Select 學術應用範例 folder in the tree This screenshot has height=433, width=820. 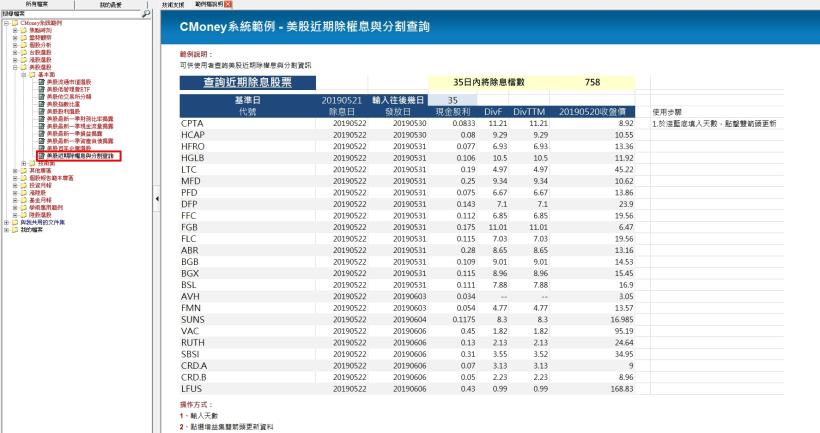(x=46, y=208)
